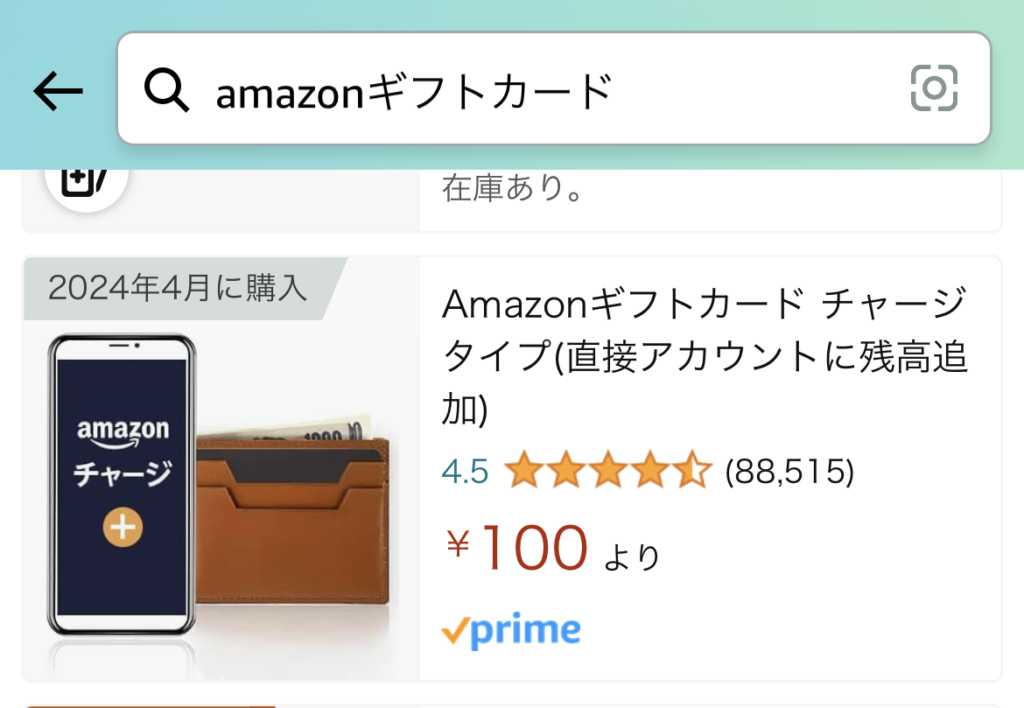Open the Amazonギフトカード チャージタイプ product title
Image resolution: width=1024 pixels, height=708 pixels.
coord(705,356)
